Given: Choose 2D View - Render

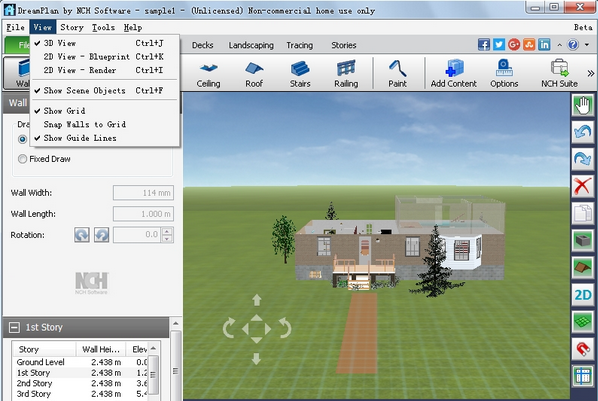Looking at the screenshot, I should click(104, 70).
